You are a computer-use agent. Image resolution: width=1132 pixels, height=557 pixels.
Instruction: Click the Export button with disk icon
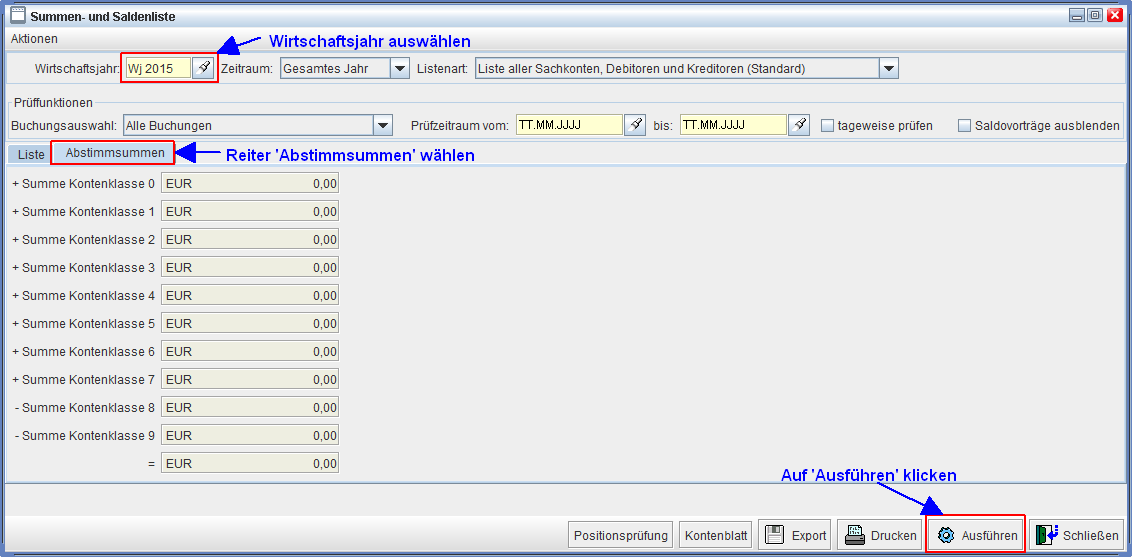(794, 535)
